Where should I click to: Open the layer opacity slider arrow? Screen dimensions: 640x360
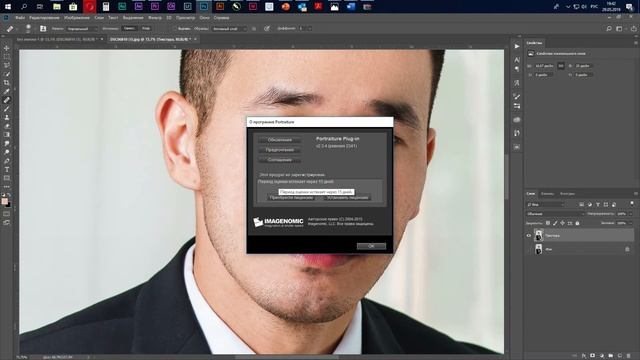click(x=631, y=214)
